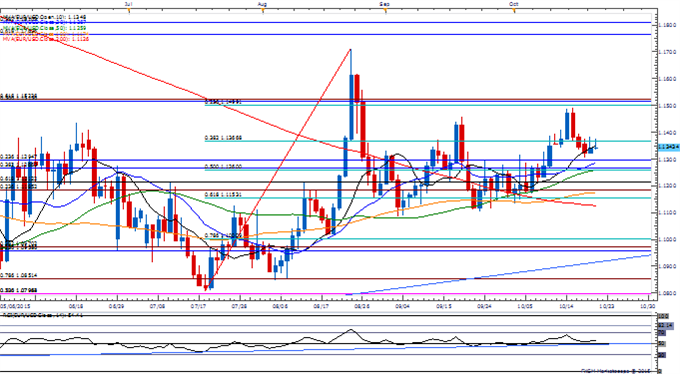Screen dimensions: 680x374
Task: Click the current price tag 1.1342
Action: click(x=669, y=147)
